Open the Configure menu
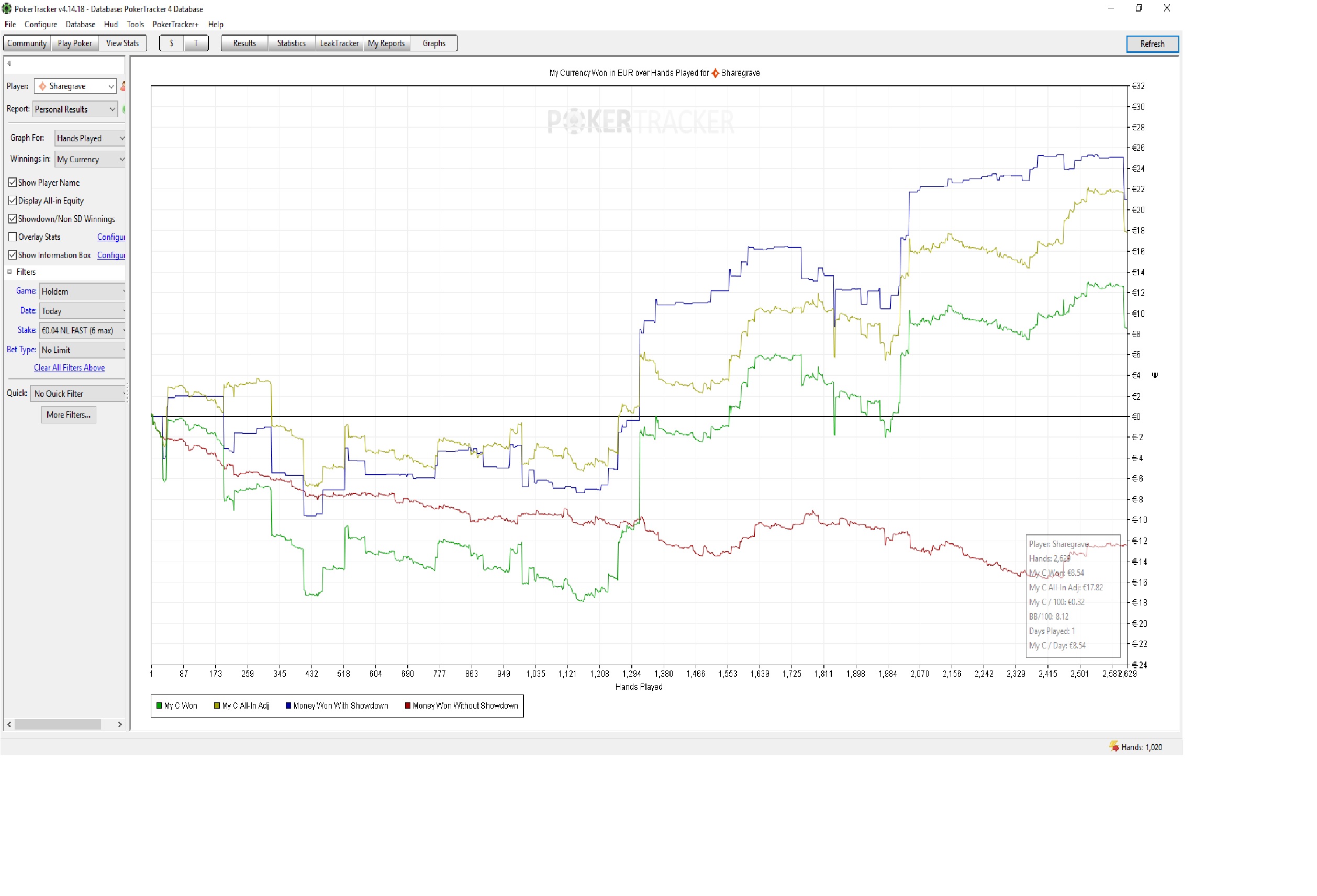Image resolution: width=1317 pixels, height=896 pixels. point(41,25)
